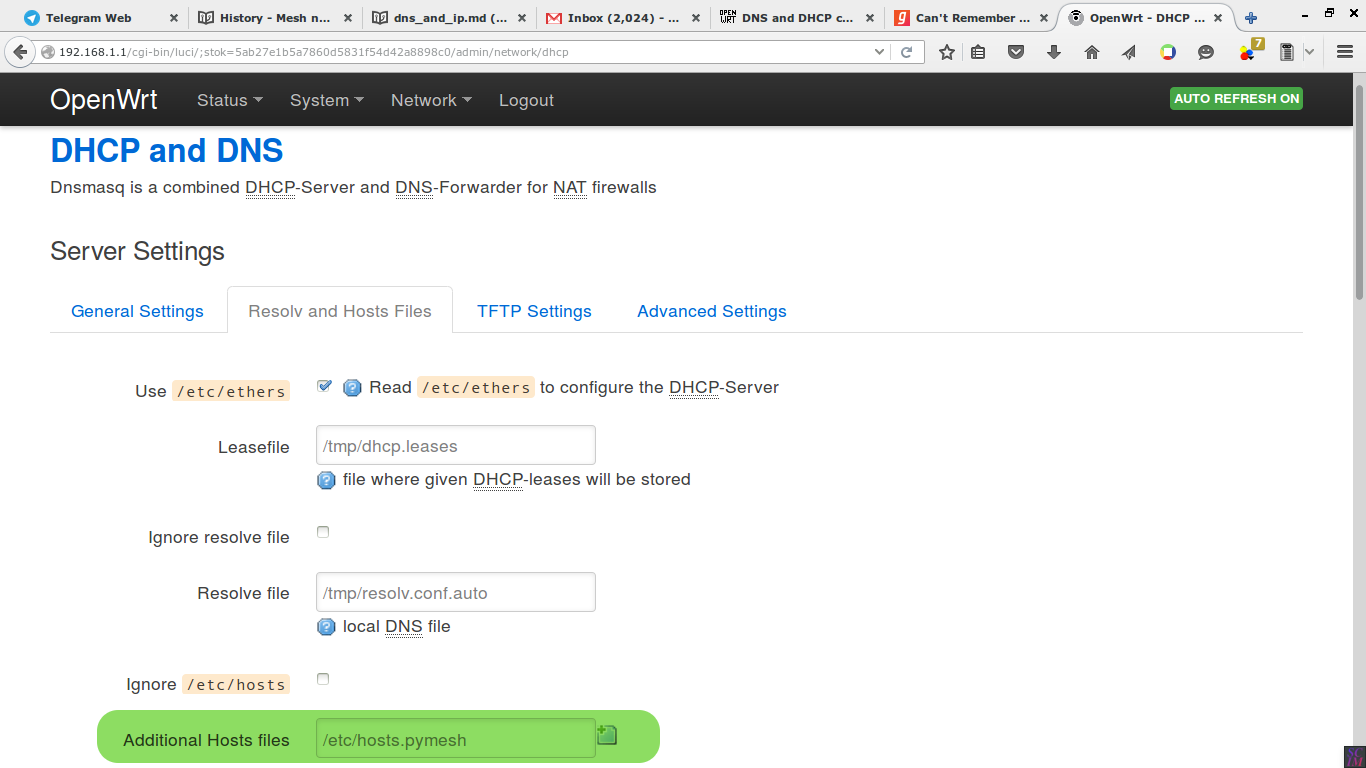Image resolution: width=1366 pixels, height=768 pixels.
Task: Open the browser downloads arrow
Action: point(1054,52)
